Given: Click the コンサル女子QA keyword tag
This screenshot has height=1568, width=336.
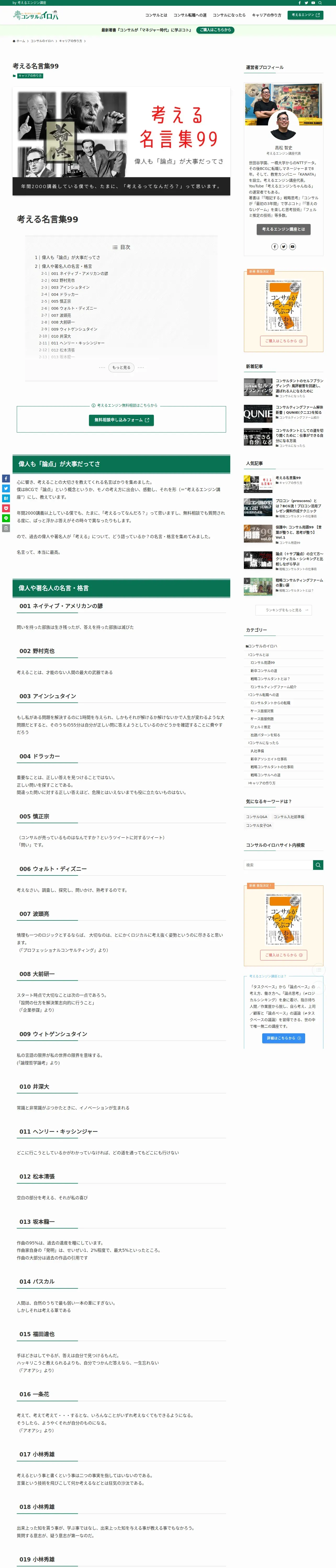Looking at the screenshot, I should point(259,825).
